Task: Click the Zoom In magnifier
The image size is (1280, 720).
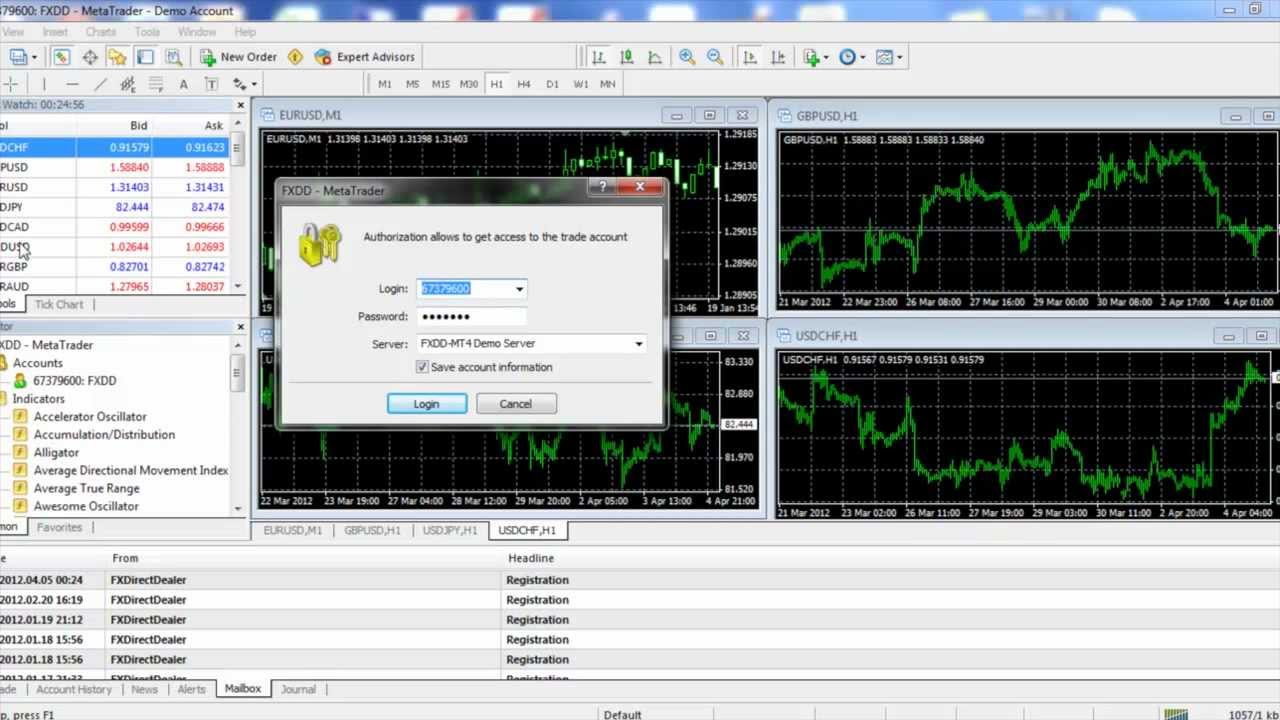Action: click(687, 57)
